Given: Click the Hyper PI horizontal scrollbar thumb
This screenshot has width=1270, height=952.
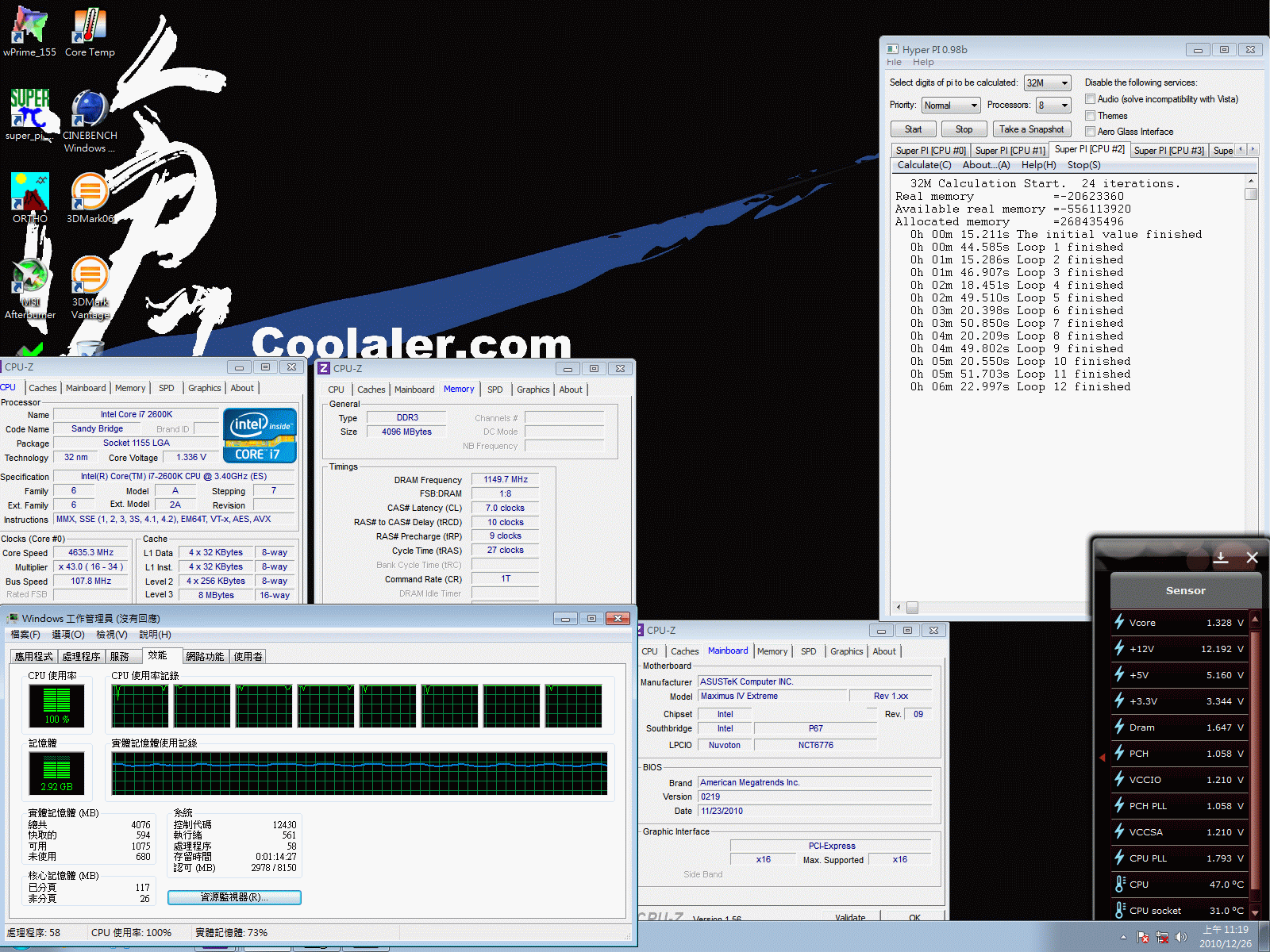Looking at the screenshot, I should pos(912,608).
